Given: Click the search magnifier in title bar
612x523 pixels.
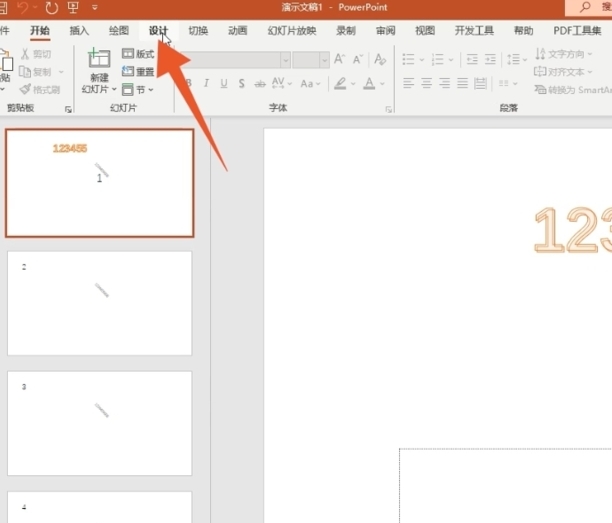Looking at the screenshot, I should click(585, 7).
